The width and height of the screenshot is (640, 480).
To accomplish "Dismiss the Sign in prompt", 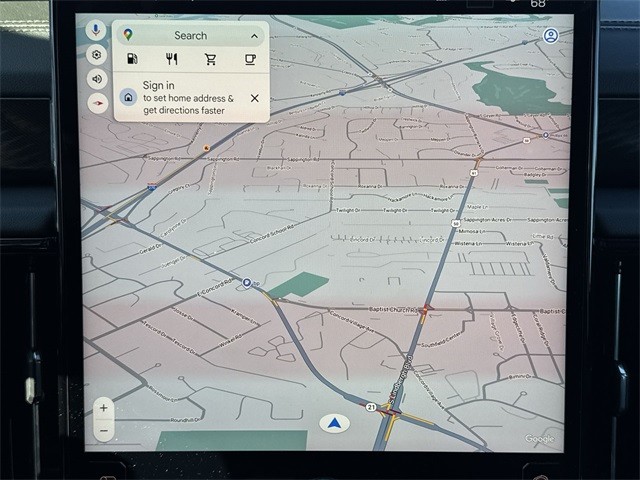I will click(254, 98).
